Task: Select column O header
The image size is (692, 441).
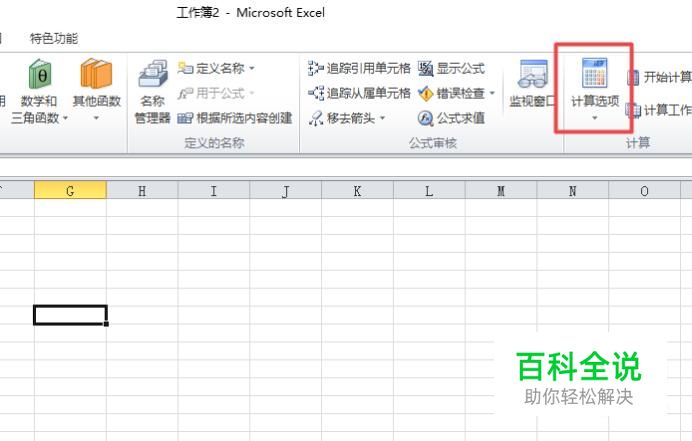Action: point(644,191)
